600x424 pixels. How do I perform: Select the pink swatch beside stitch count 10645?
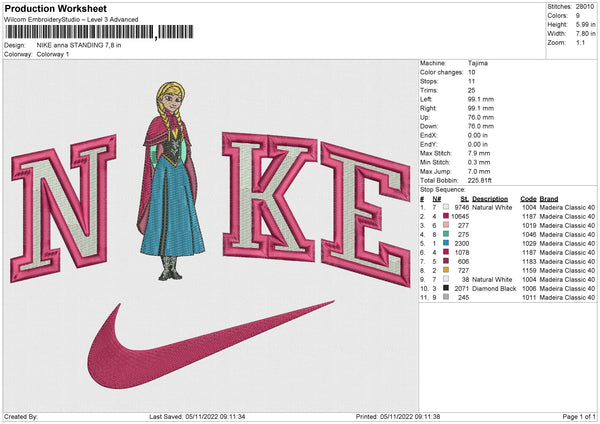(446, 216)
